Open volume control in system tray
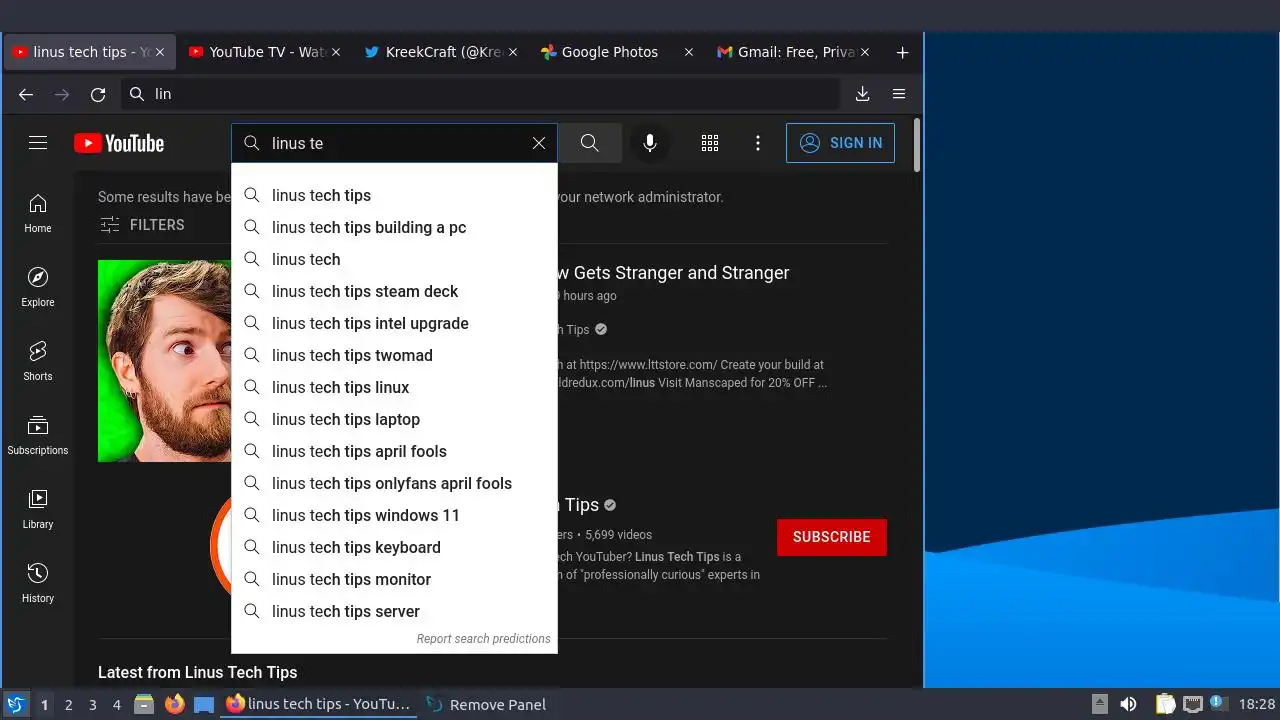1280x720 pixels. pyautogui.click(x=1128, y=704)
